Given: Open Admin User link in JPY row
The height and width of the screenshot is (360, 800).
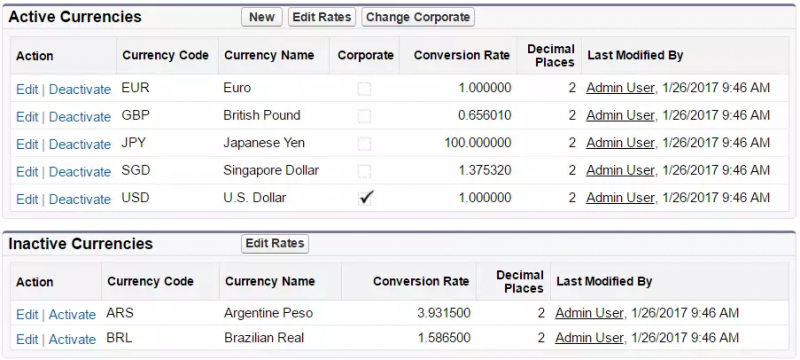Looking at the screenshot, I should (x=620, y=143).
